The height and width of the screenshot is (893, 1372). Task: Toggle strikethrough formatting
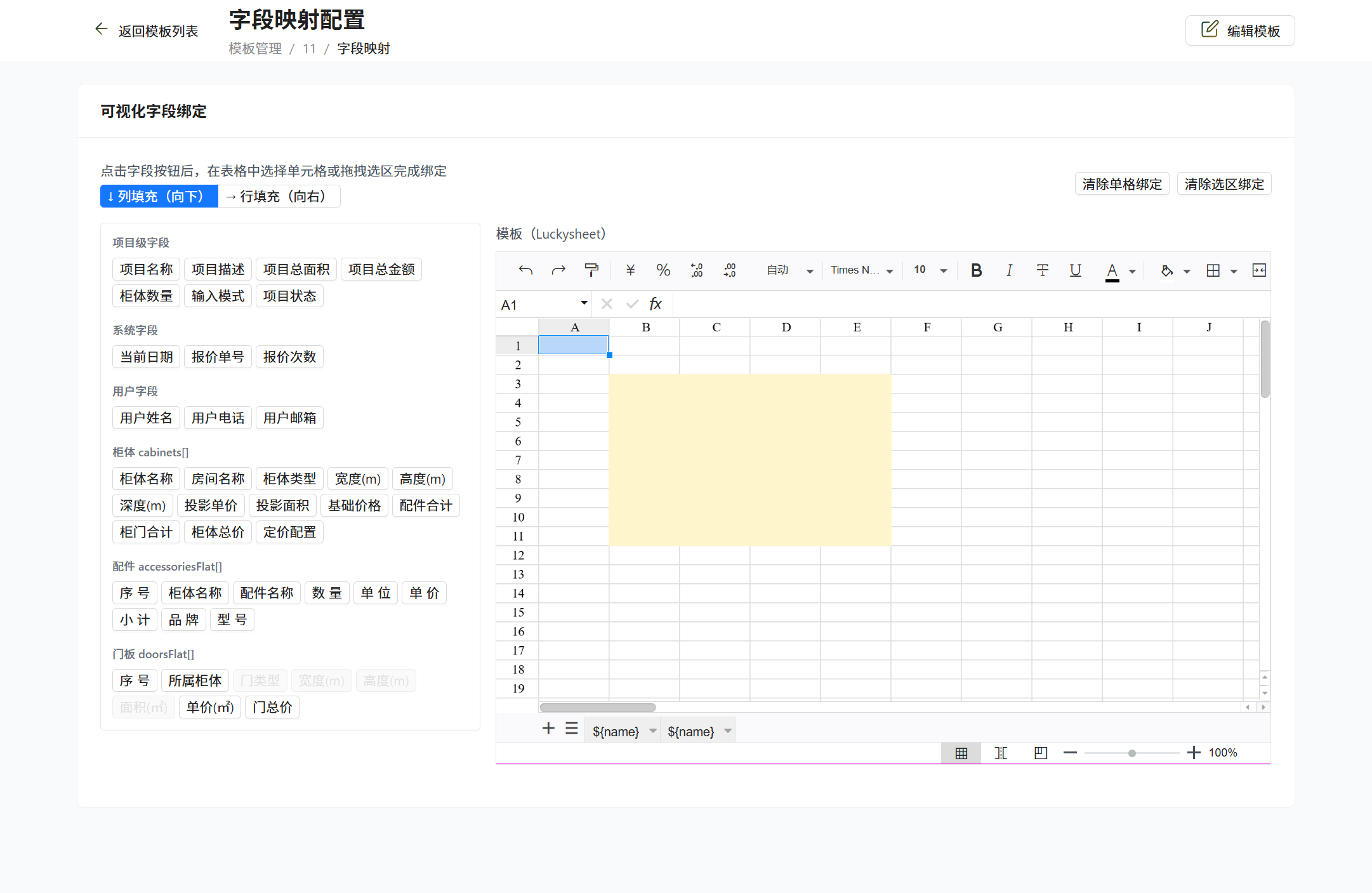(1042, 270)
